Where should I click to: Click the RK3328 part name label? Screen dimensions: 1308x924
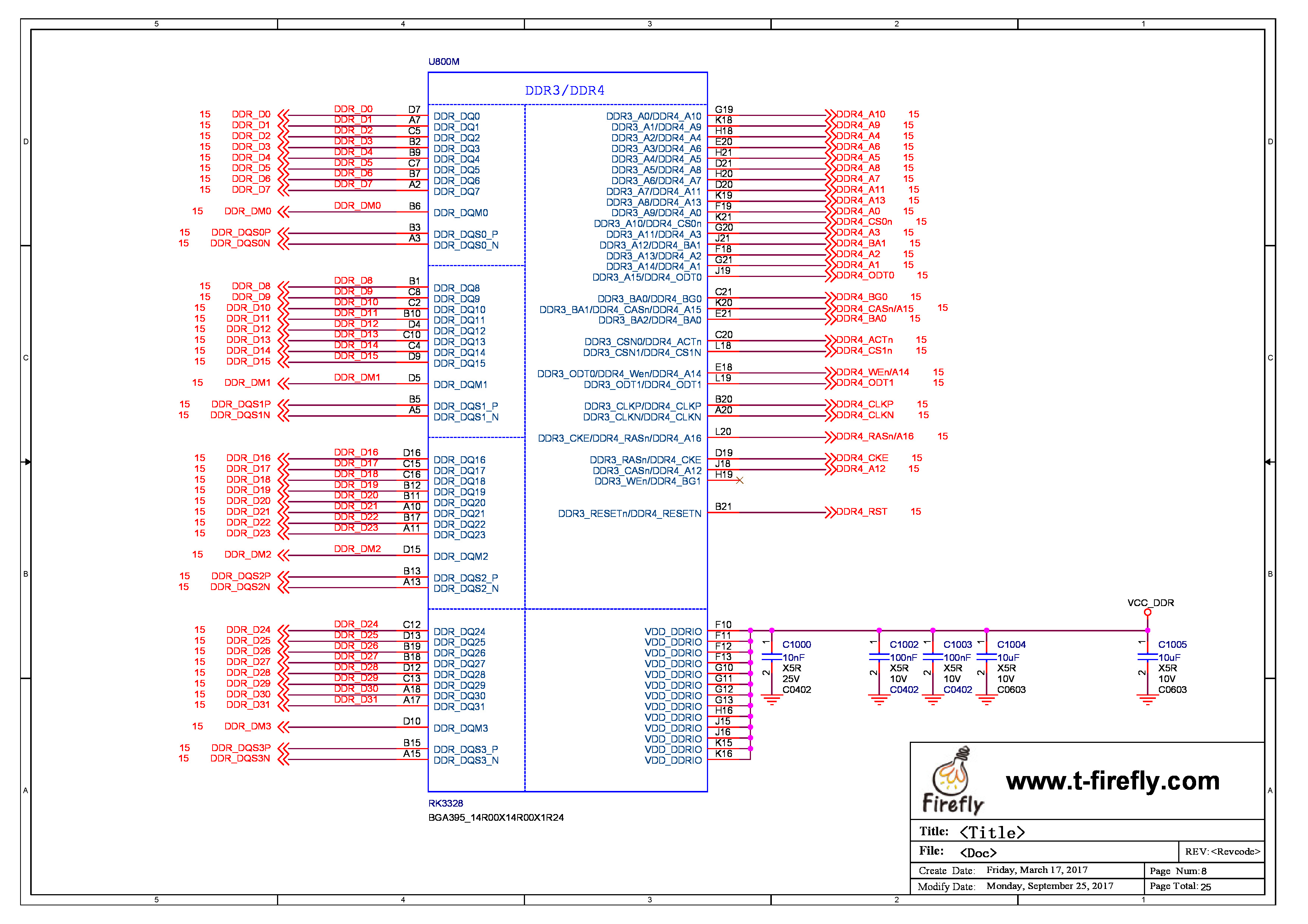coord(446,803)
